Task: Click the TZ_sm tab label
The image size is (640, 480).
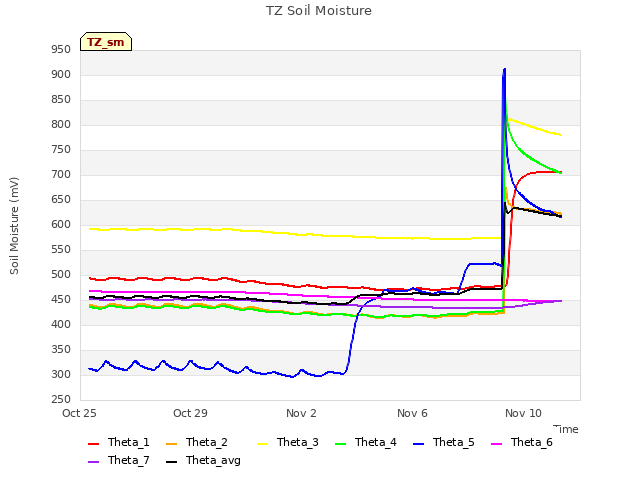Action: click(x=106, y=42)
